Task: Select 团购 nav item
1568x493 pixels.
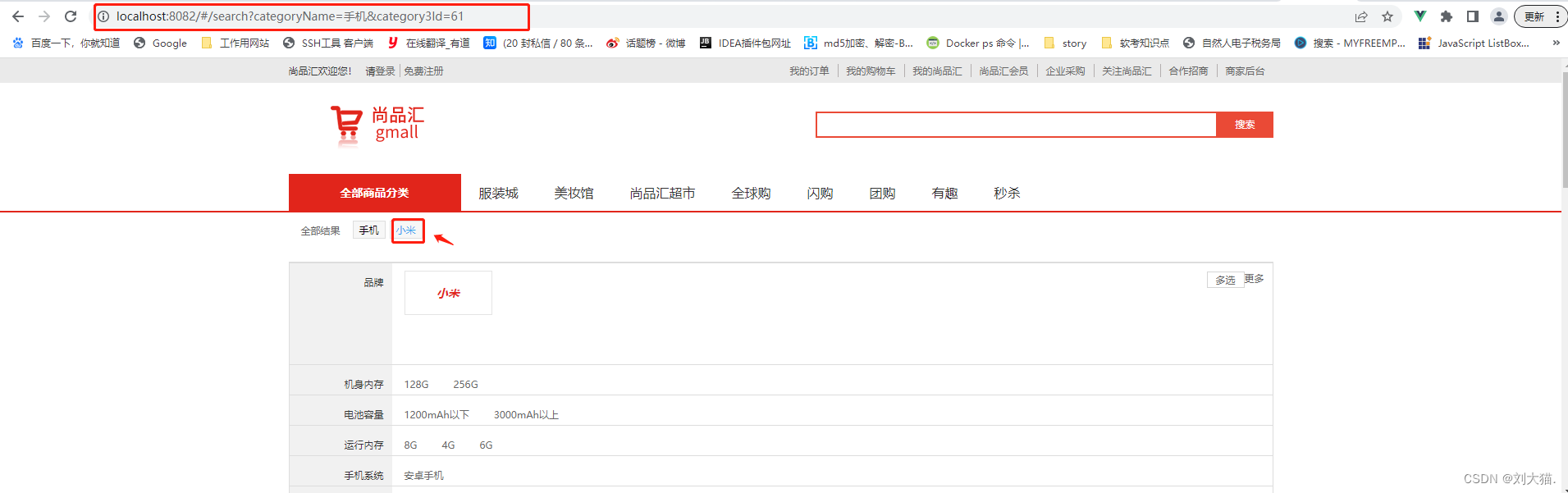Action: [x=882, y=194]
